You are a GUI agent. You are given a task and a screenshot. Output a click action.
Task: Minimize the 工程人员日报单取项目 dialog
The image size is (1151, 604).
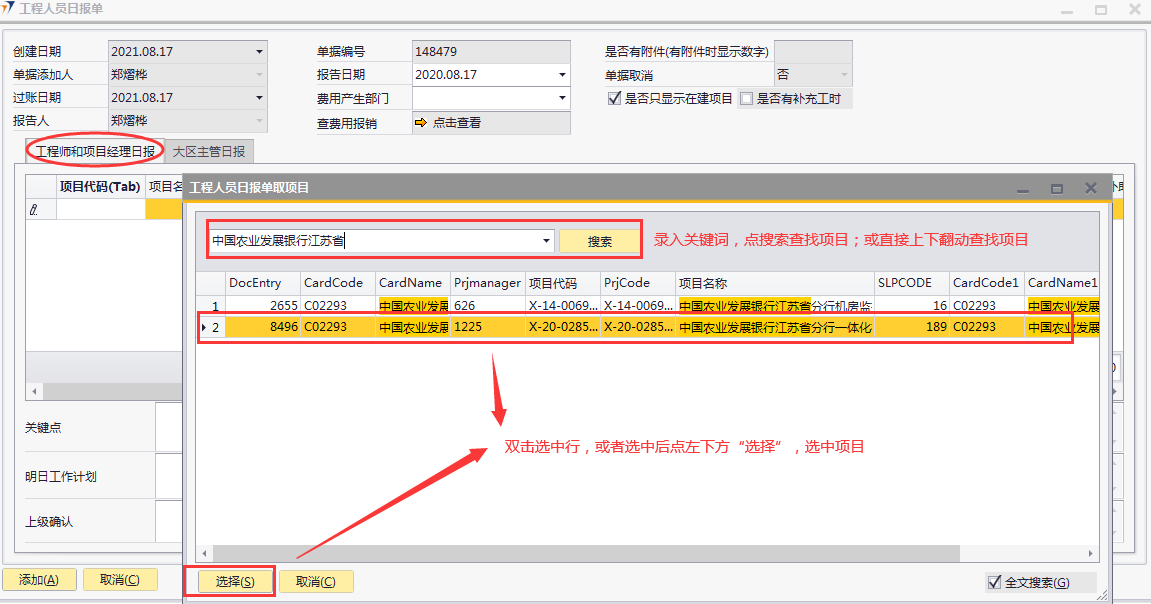1023,188
